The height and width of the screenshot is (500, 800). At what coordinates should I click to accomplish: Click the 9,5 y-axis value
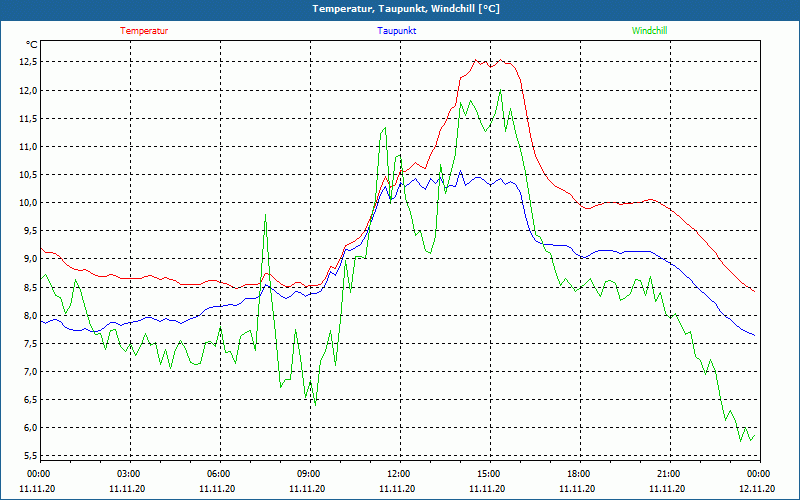(x=31, y=231)
